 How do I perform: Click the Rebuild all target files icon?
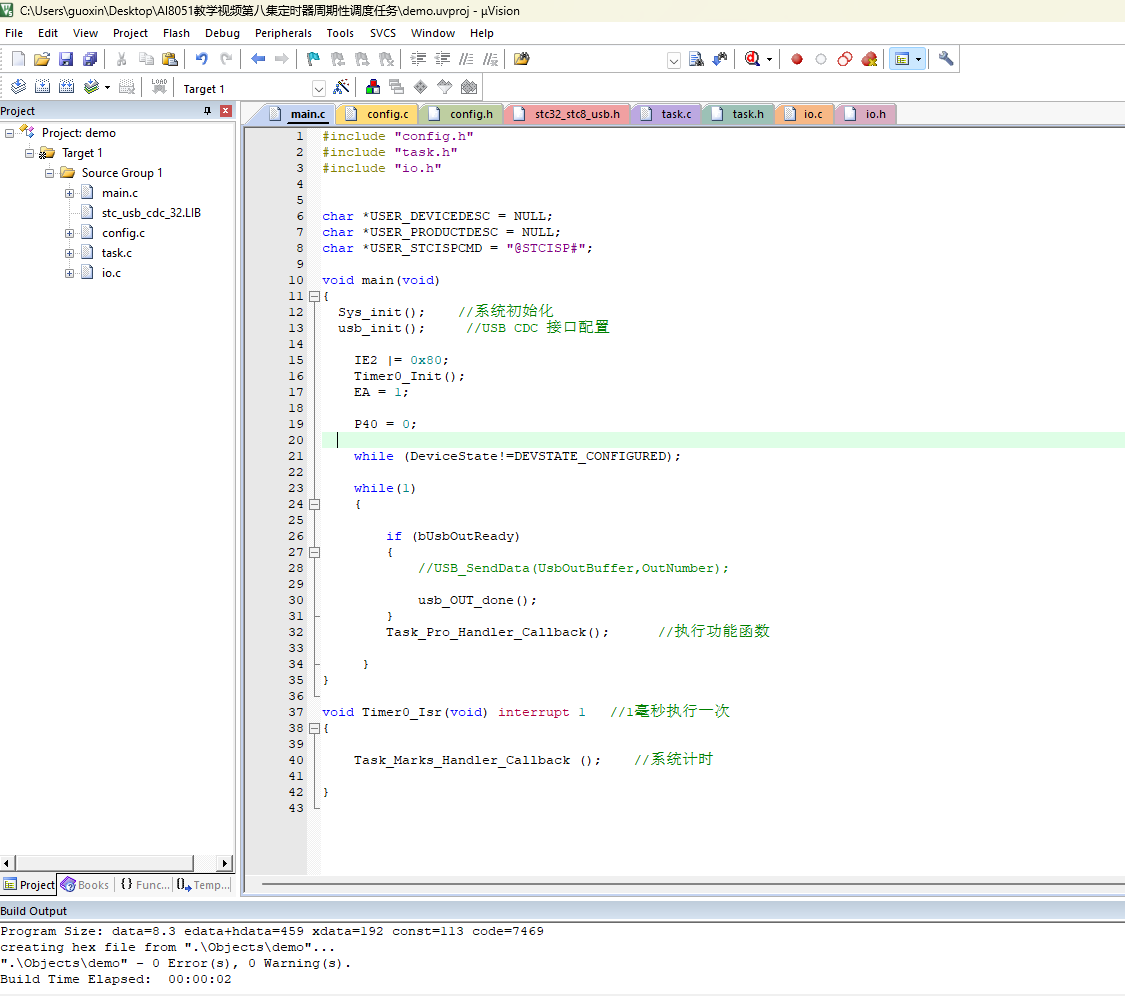tap(66, 87)
